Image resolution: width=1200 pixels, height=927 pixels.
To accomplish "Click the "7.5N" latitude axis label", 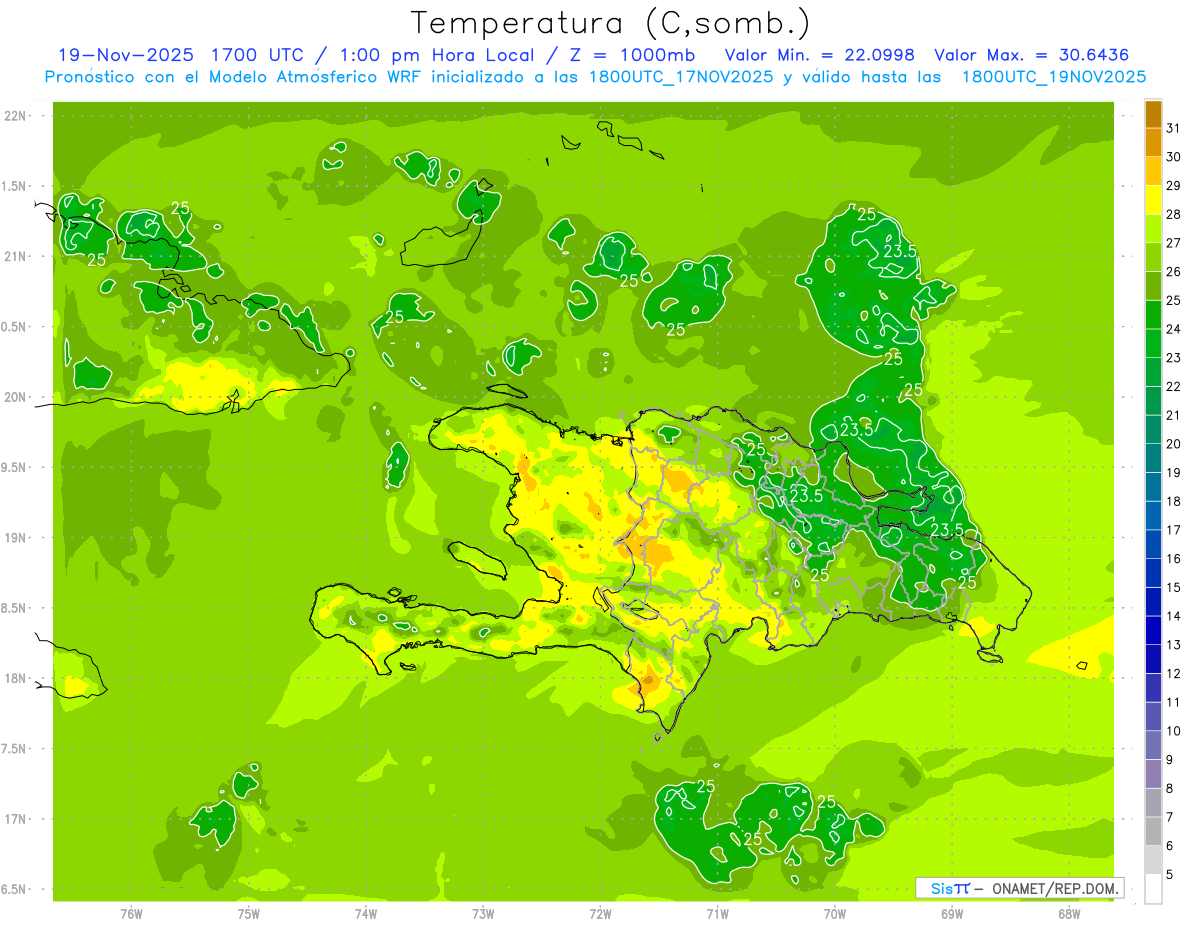I will pos(15,748).
